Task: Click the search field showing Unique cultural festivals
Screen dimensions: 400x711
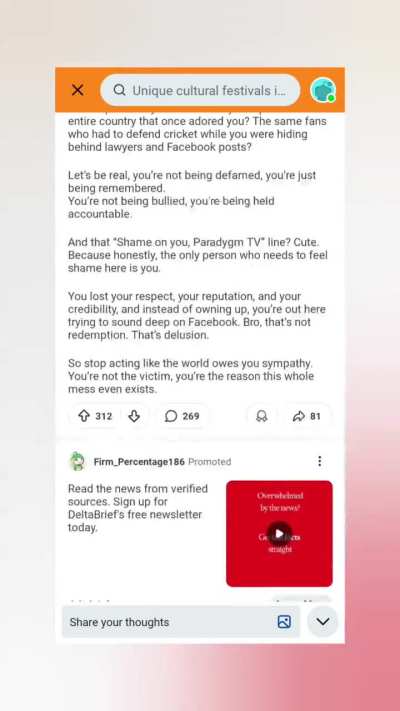Action: 200,90
